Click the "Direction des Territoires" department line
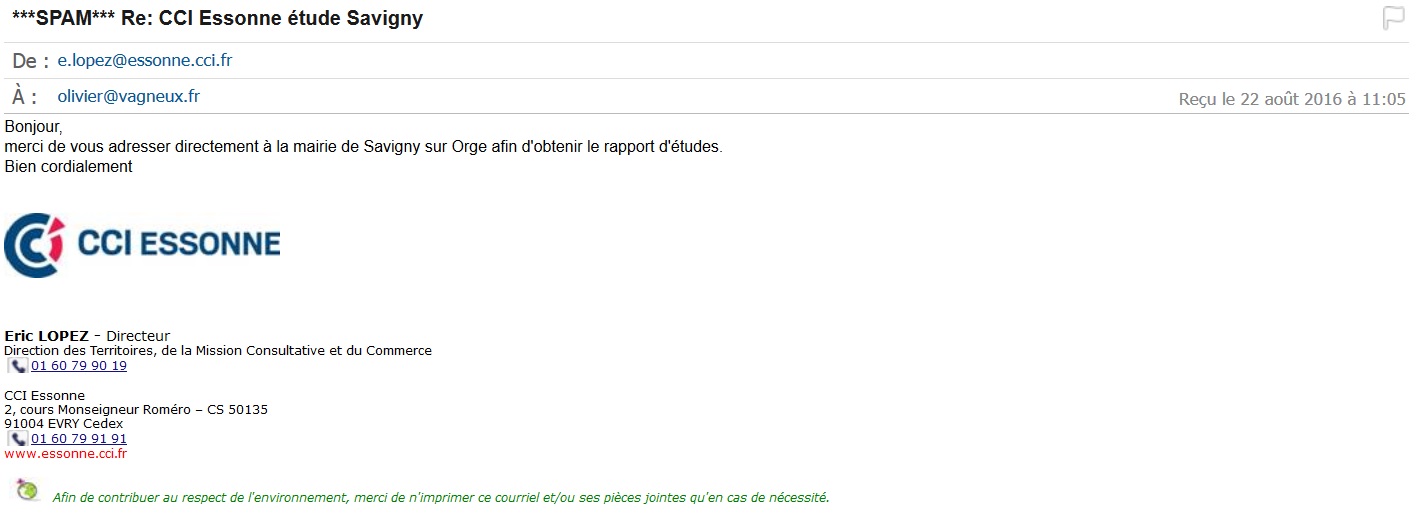The image size is (1416, 516). [x=218, y=351]
